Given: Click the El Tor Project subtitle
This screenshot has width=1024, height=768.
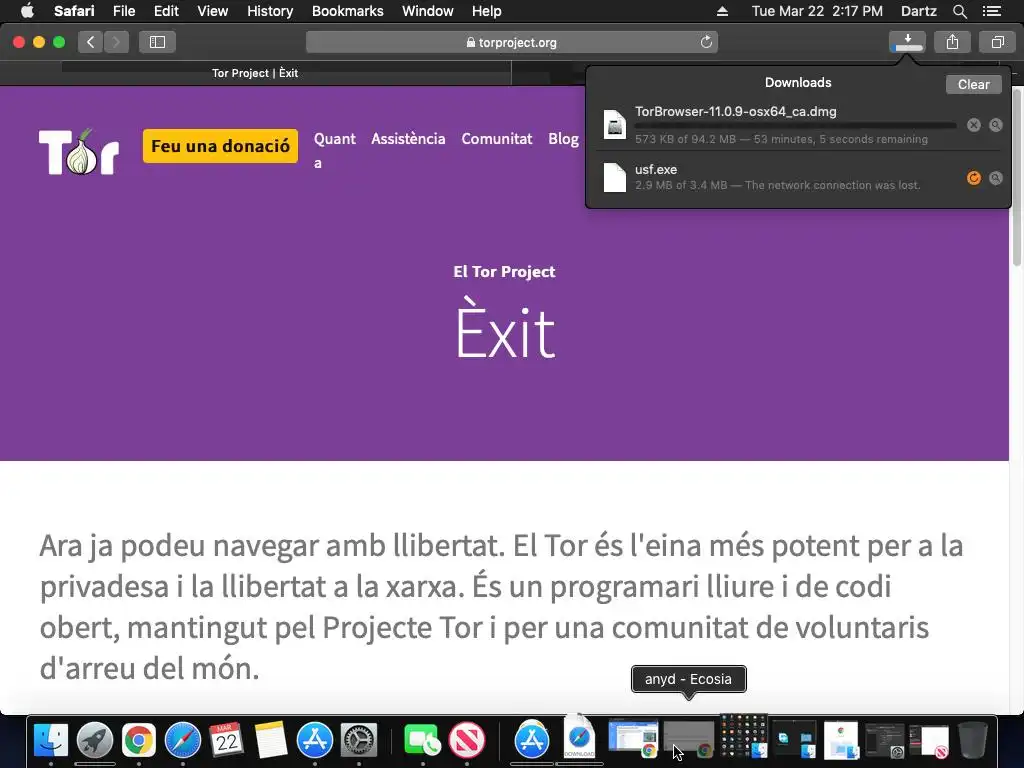Looking at the screenshot, I should (504, 272).
